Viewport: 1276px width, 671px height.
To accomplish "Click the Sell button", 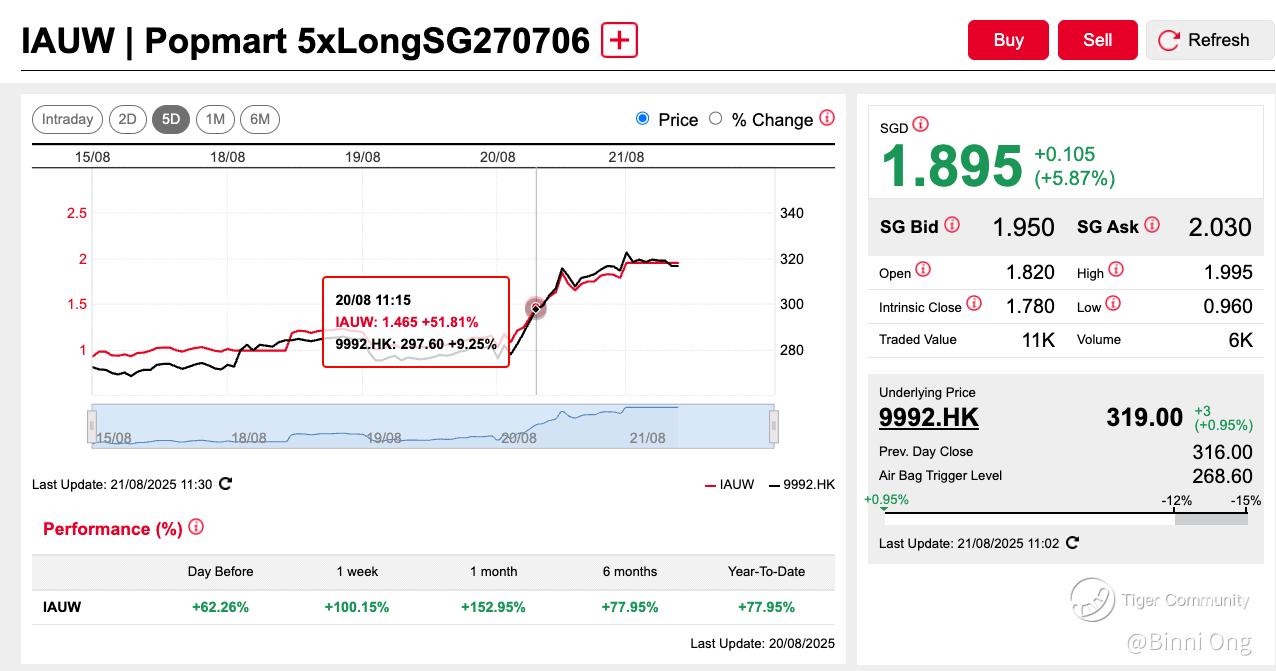I will pyautogui.click(x=1098, y=40).
